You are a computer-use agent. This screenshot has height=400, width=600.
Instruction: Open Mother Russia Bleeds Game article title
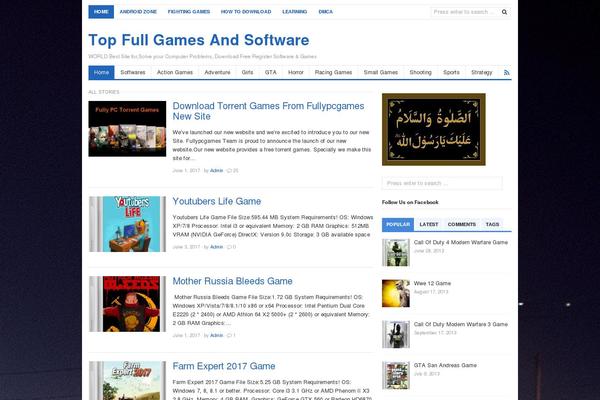coord(232,281)
